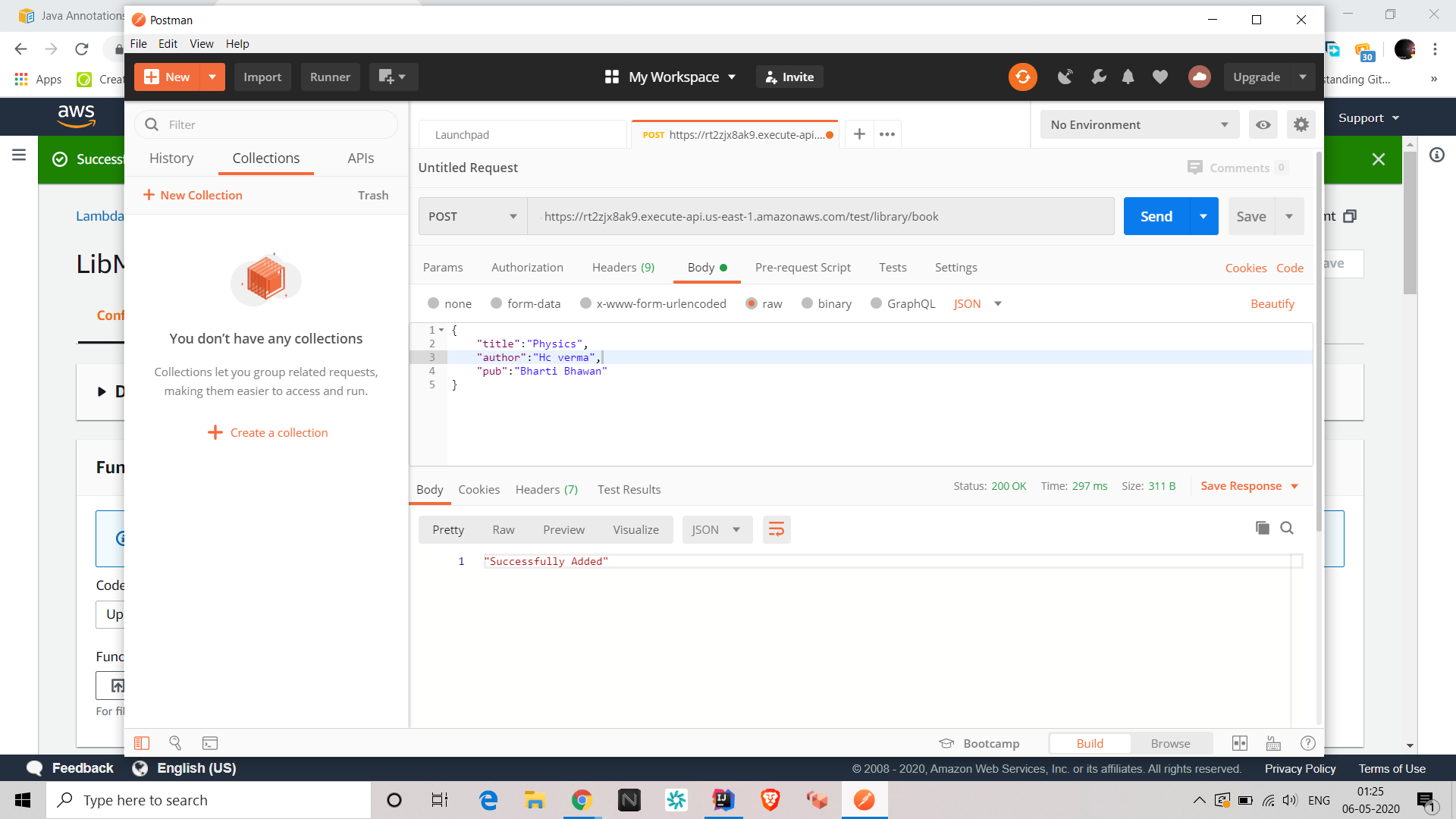1456x819 pixels.
Task: Open notifications bell icon
Action: click(x=1128, y=77)
